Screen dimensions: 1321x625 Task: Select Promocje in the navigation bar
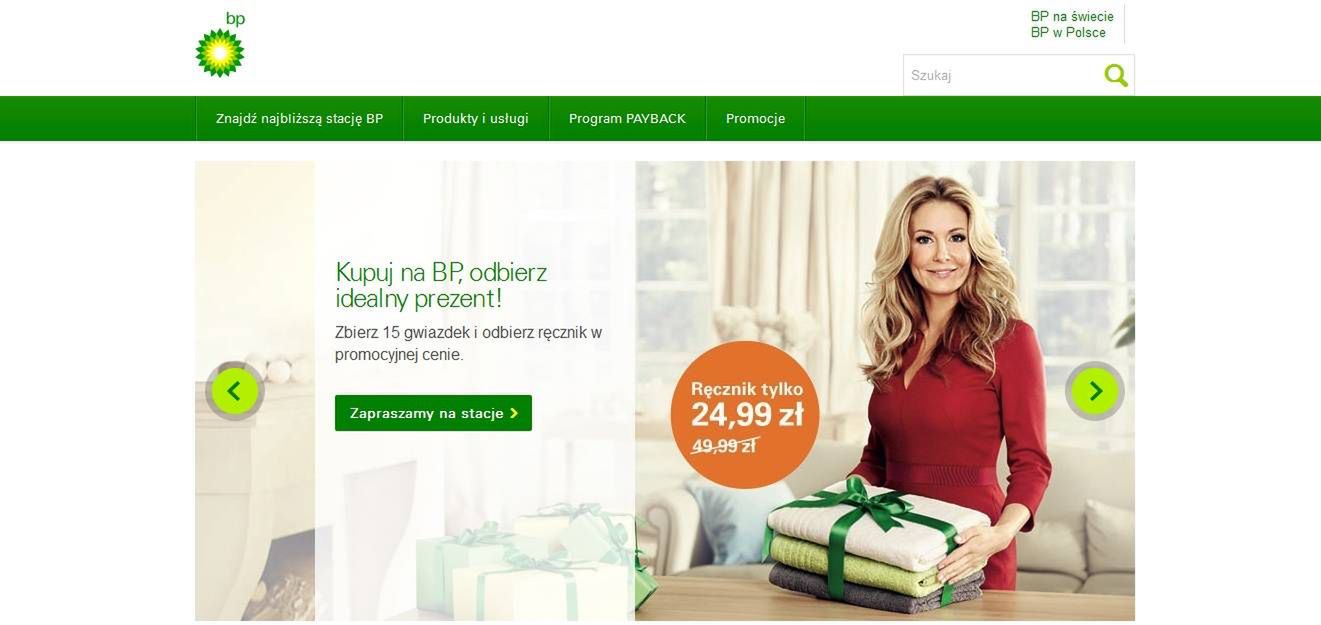tap(755, 118)
